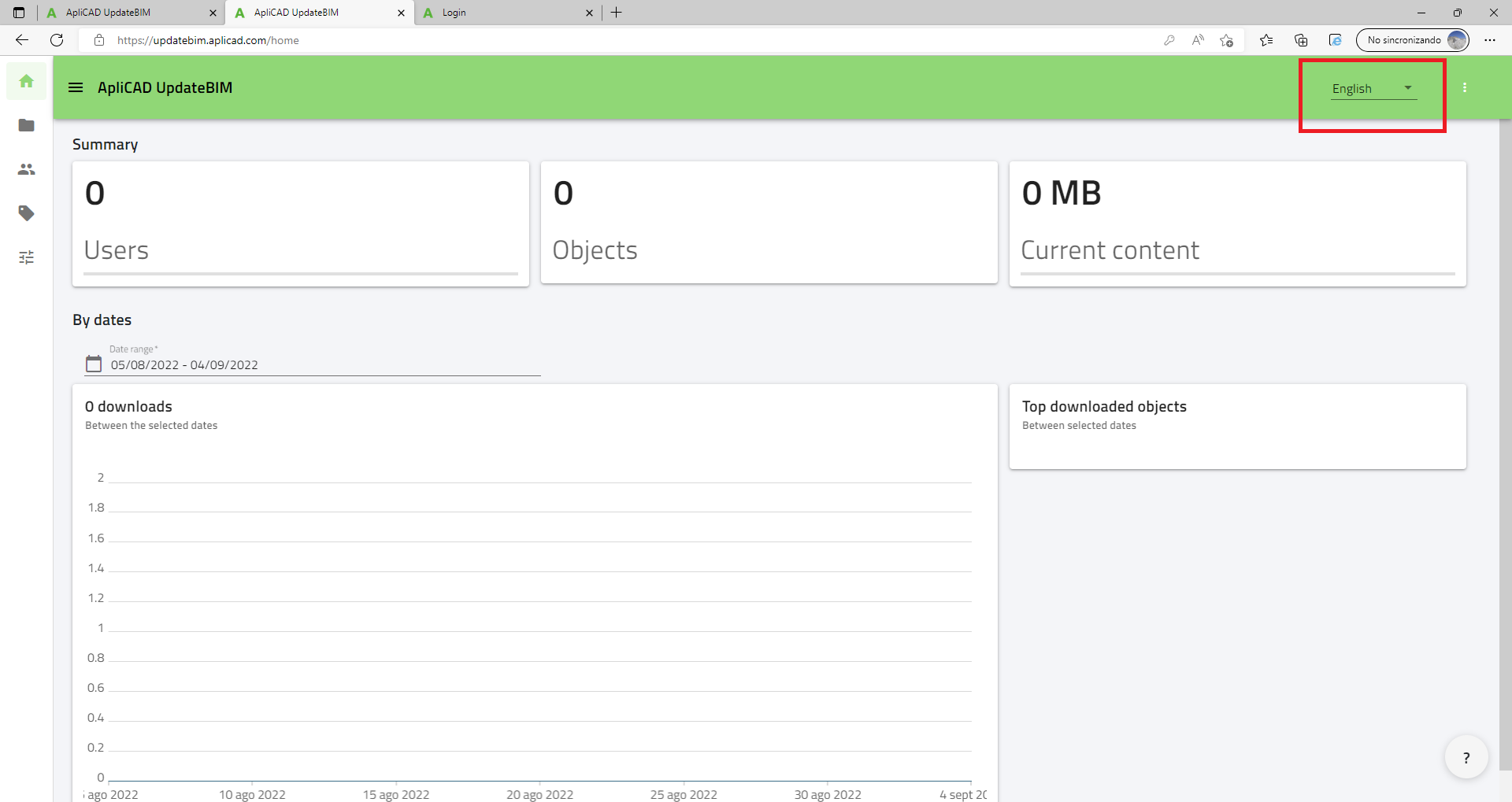Click the browser address bar
The image size is (1512, 802).
(x=551, y=39)
